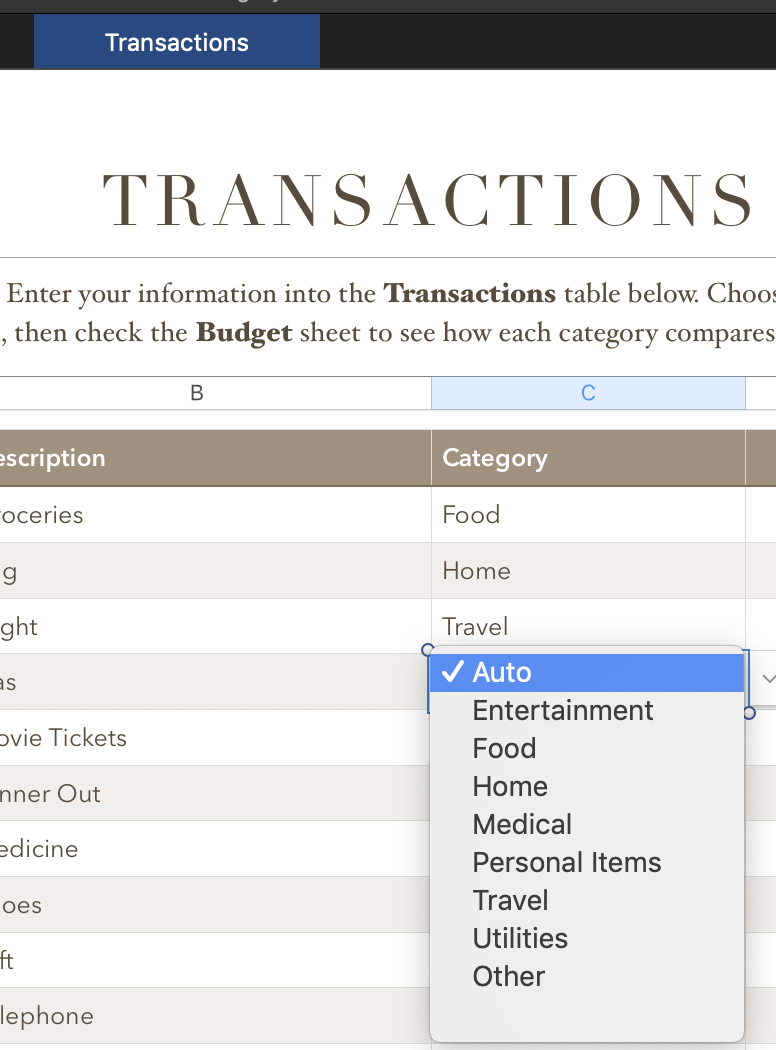Click the pop-up chevron beside the Auto cell
Viewport: 776px width, 1050px height.
click(766, 678)
